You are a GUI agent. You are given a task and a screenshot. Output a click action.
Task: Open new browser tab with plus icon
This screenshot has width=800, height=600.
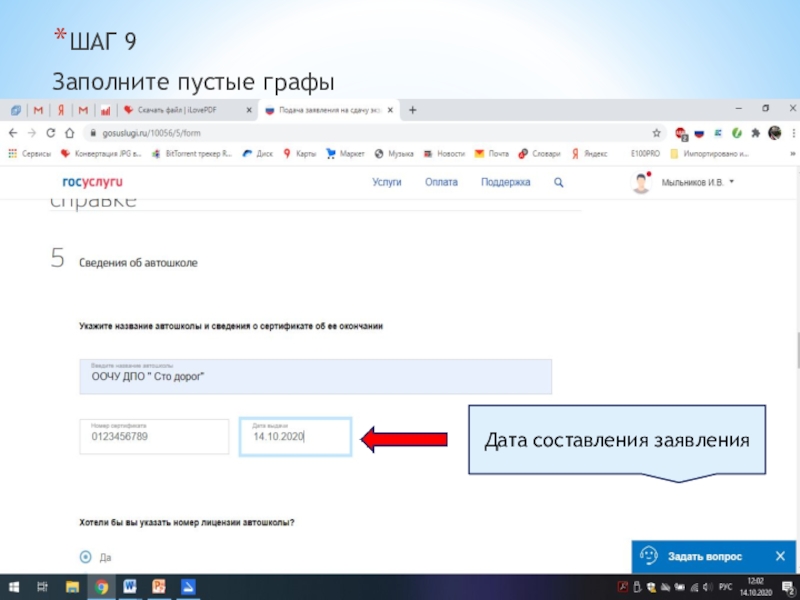point(413,110)
